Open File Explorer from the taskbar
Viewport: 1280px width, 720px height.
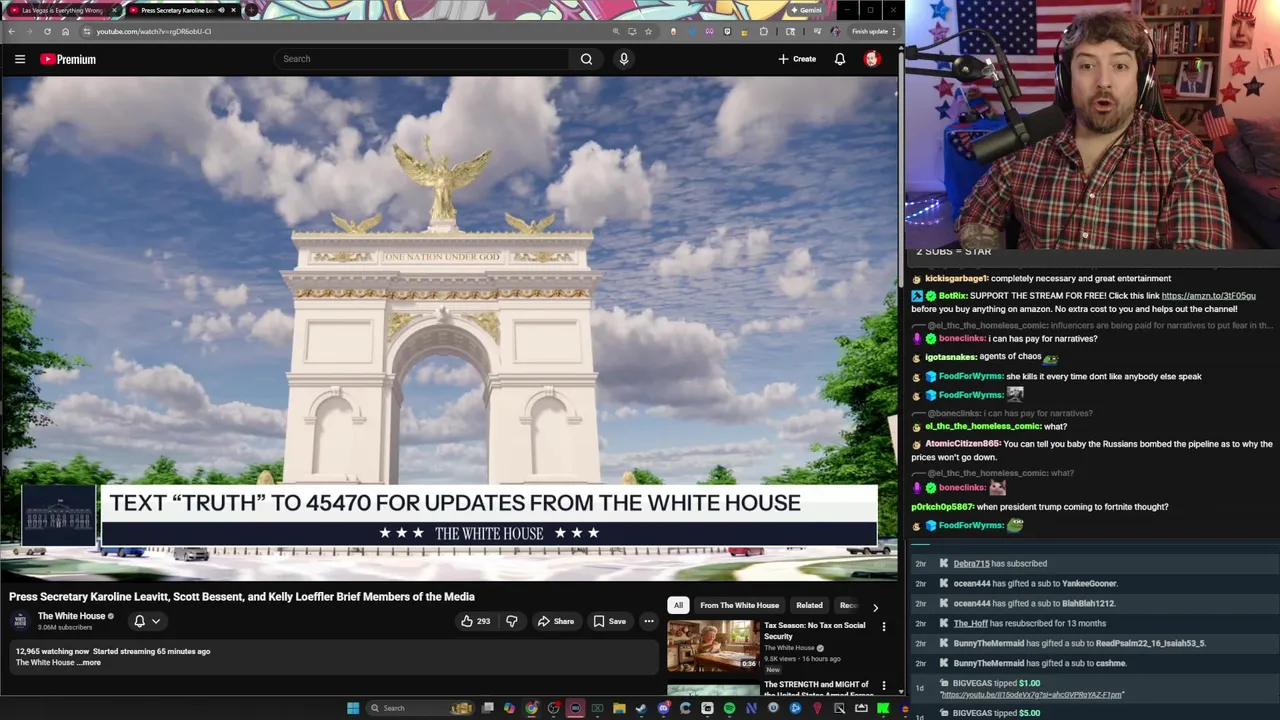619,708
